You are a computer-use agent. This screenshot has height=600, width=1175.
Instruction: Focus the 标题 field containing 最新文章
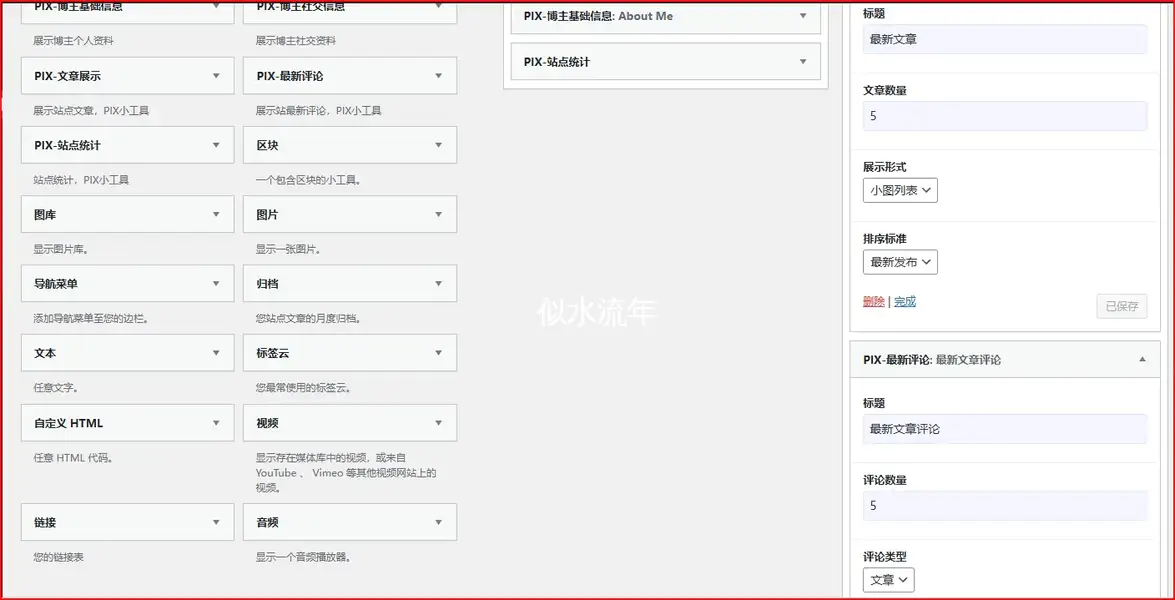[1005, 39]
